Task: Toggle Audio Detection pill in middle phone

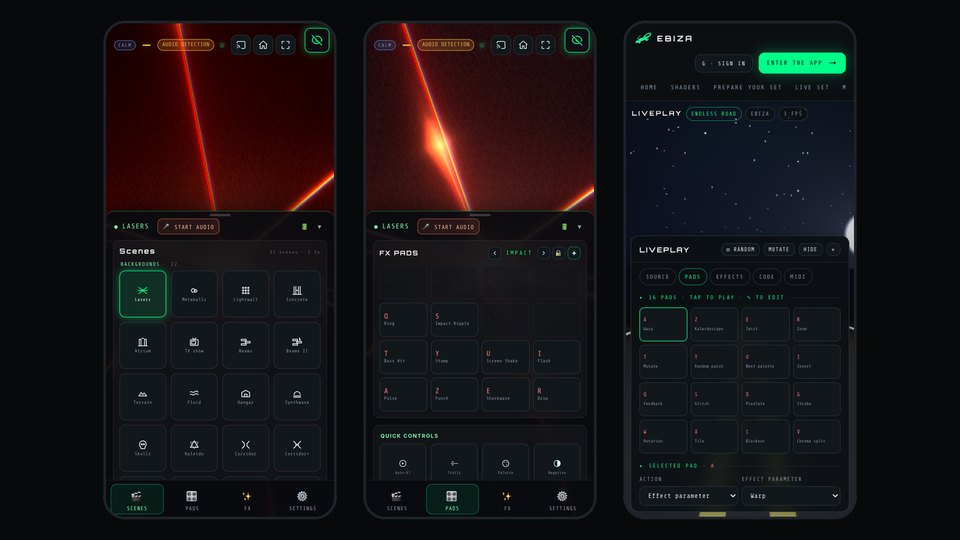Action: (446, 45)
